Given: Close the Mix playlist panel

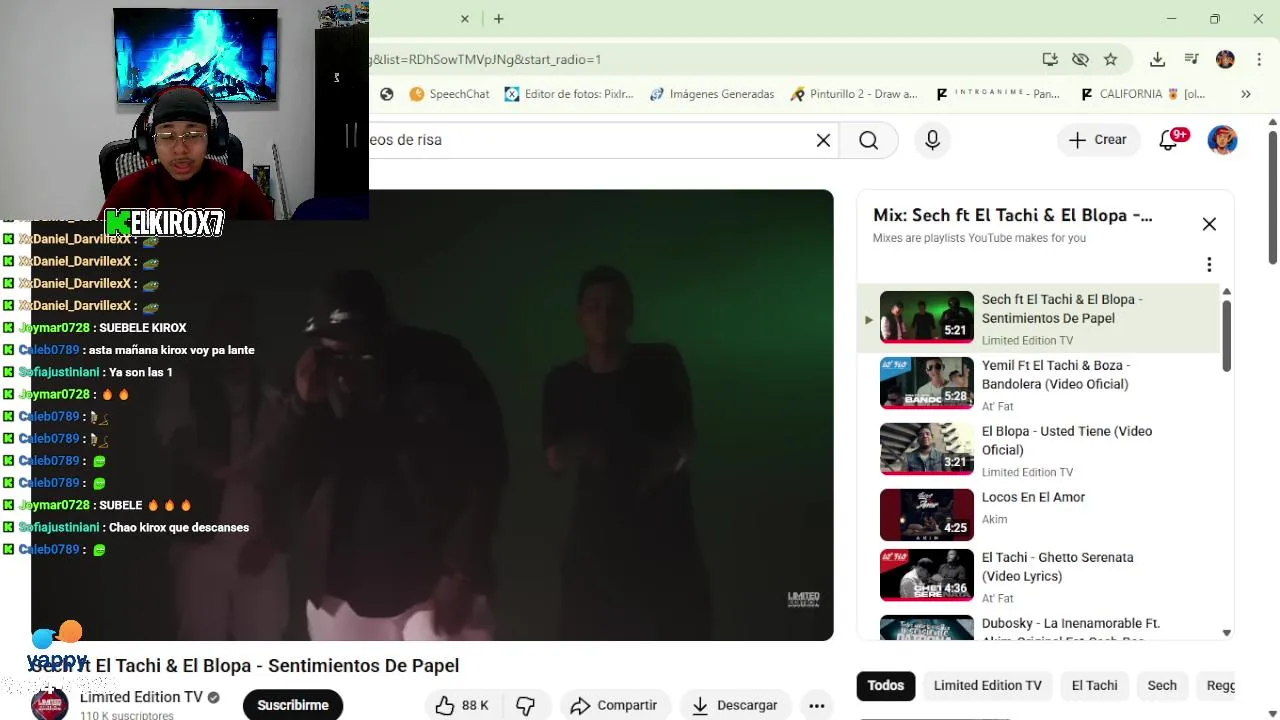Looking at the screenshot, I should 1209,224.
